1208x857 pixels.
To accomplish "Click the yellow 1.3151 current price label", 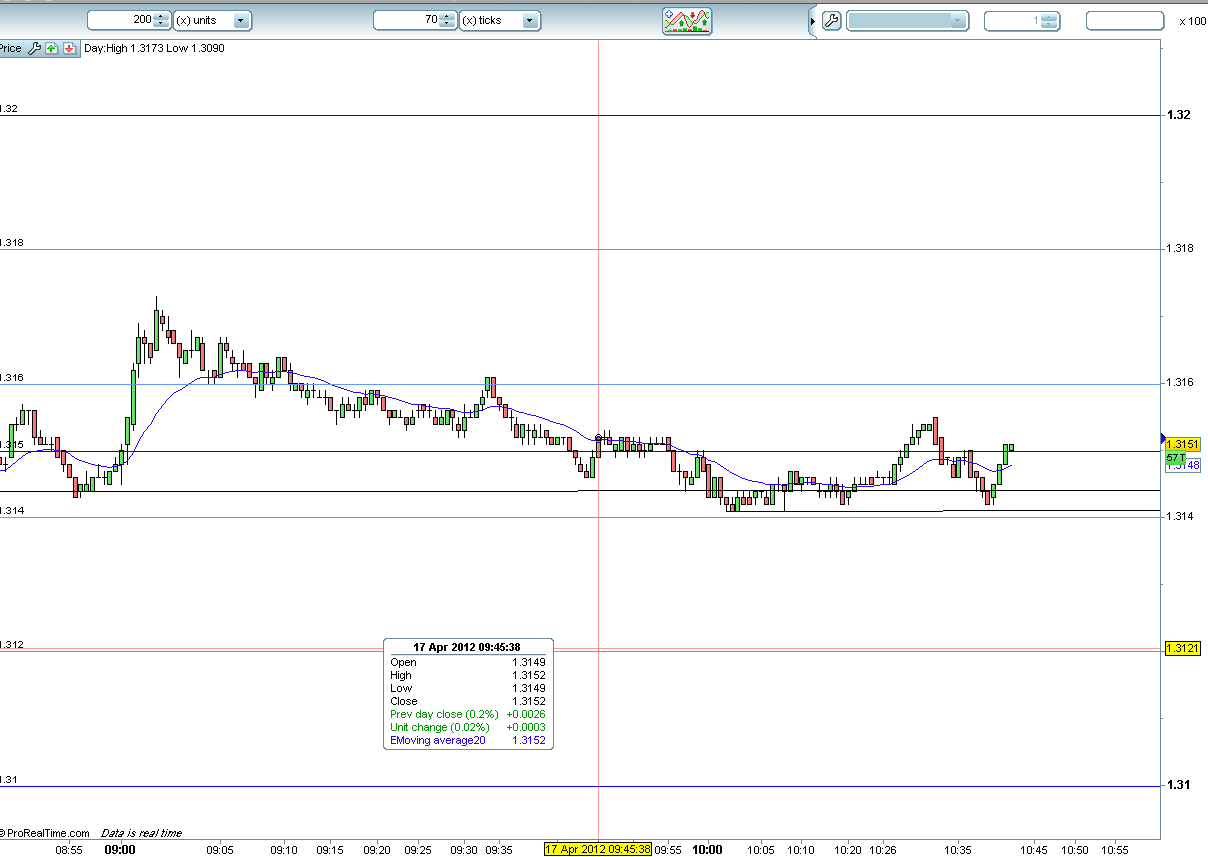I will [x=1183, y=444].
